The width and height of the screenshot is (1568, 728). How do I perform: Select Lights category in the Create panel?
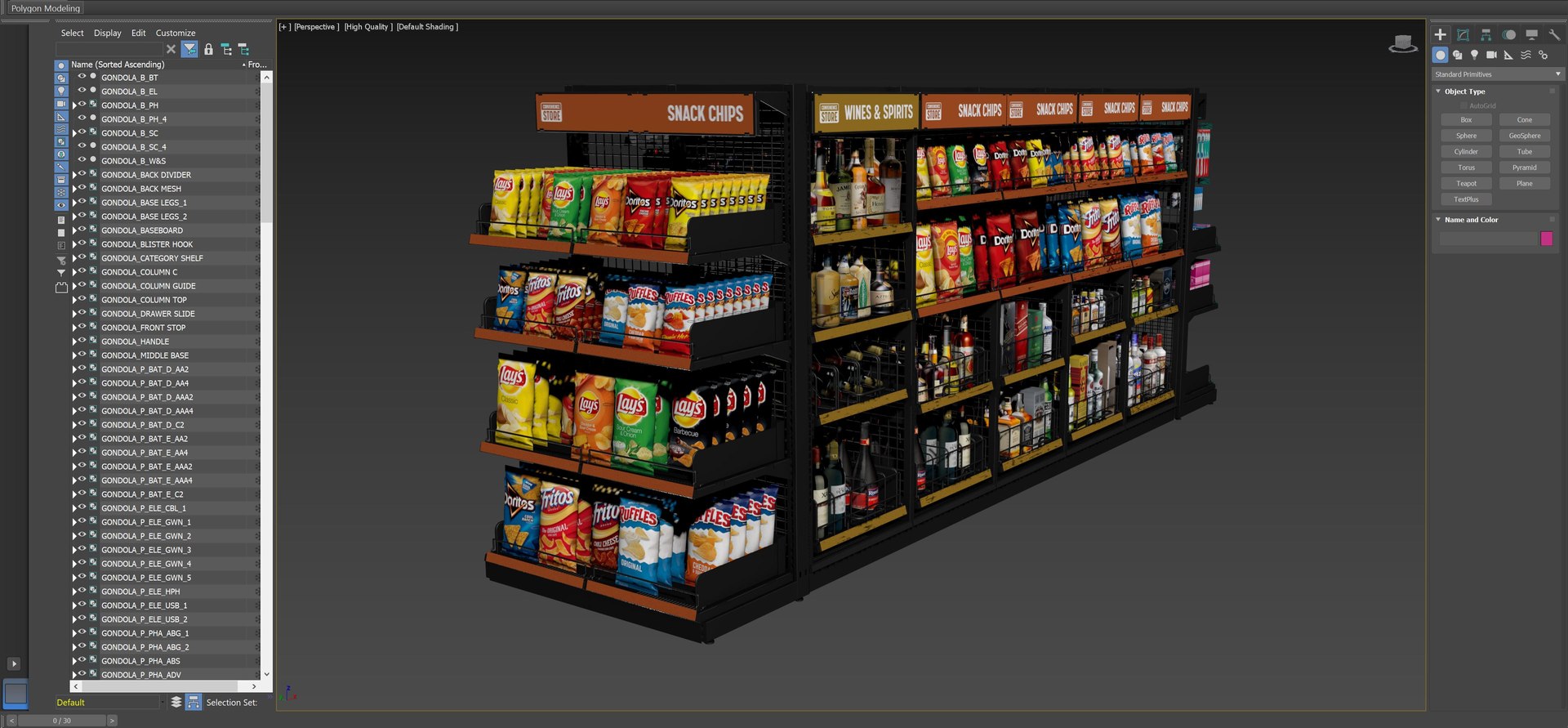[x=1475, y=55]
